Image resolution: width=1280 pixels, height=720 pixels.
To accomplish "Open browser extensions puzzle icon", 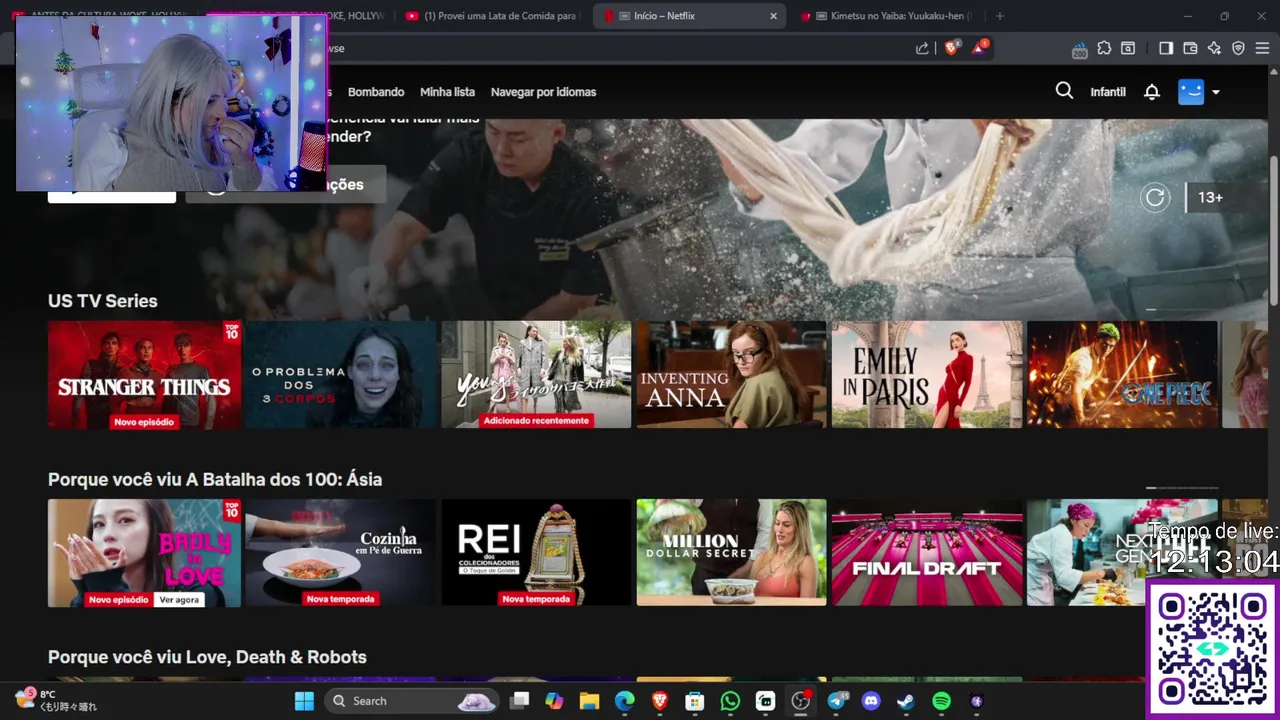I will point(1104,48).
